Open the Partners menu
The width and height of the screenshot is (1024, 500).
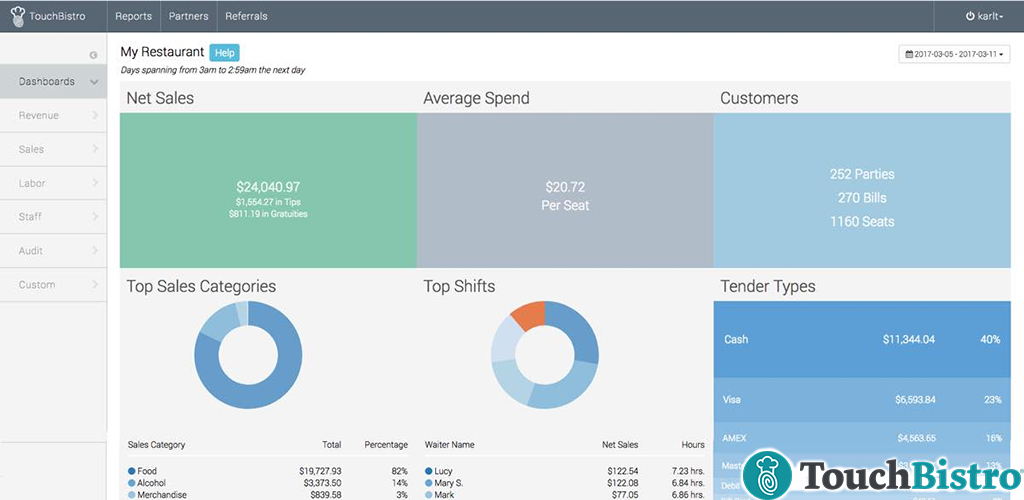tap(188, 16)
